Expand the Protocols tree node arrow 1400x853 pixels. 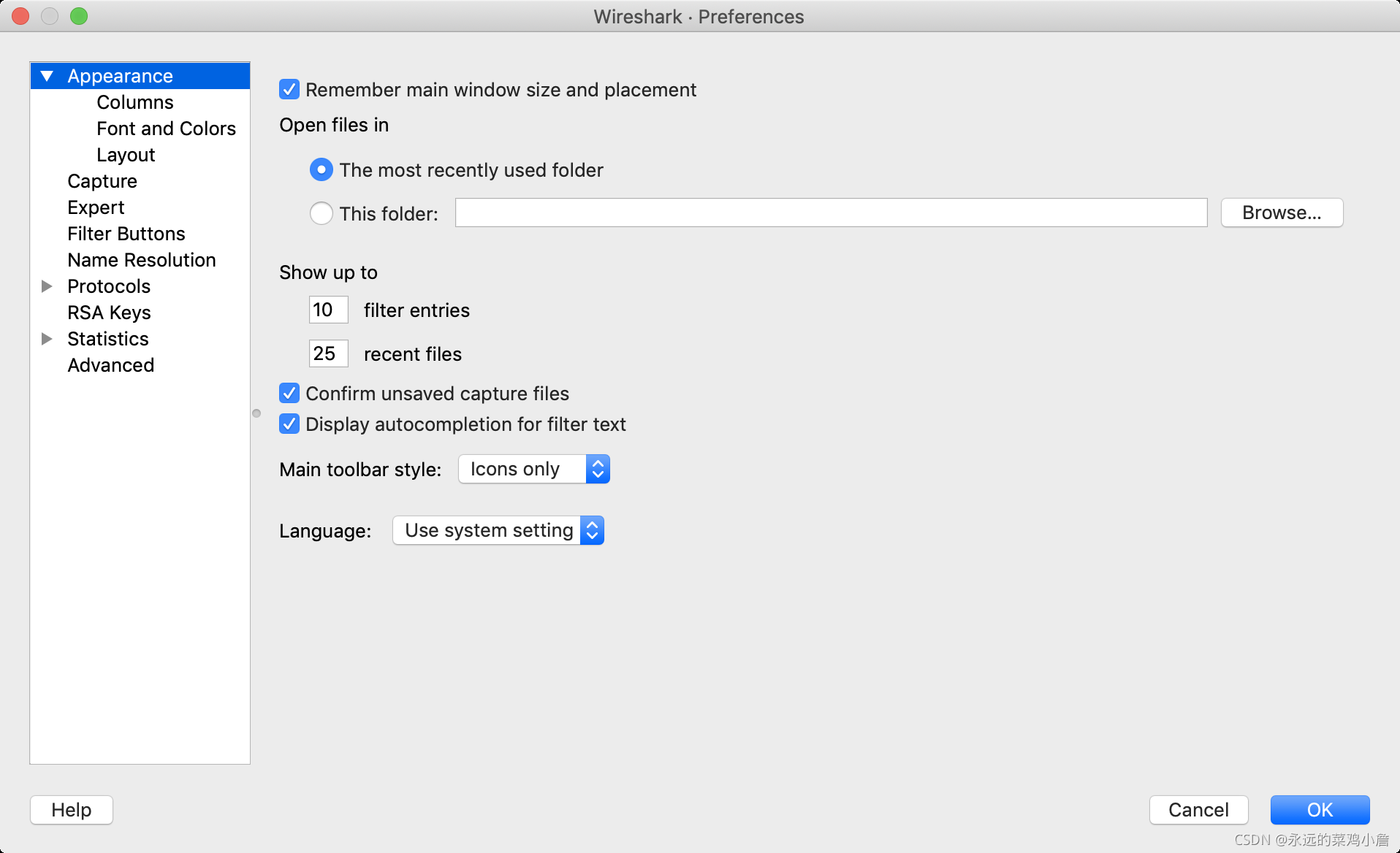pos(47,286)
